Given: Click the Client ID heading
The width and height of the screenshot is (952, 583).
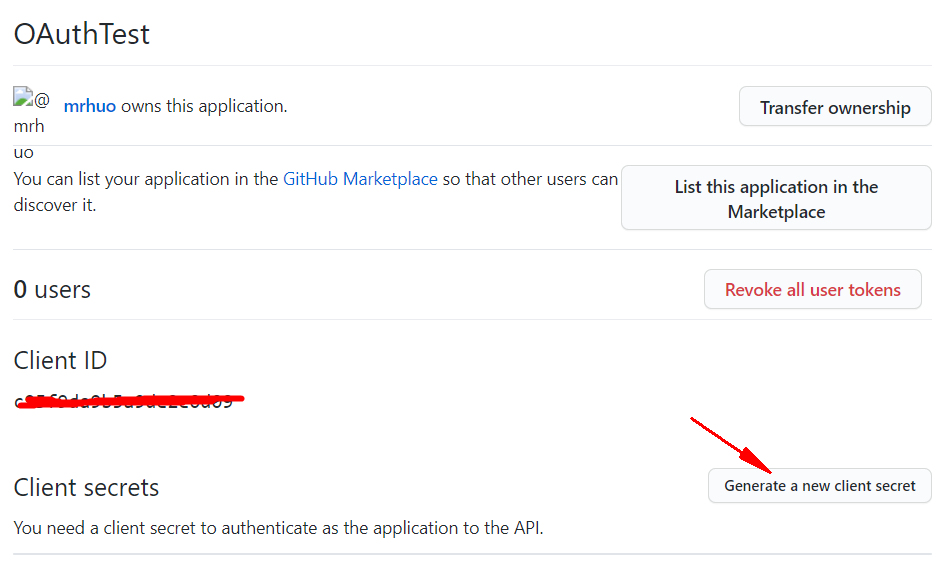Looking at the screenshot, I should 60,360.
